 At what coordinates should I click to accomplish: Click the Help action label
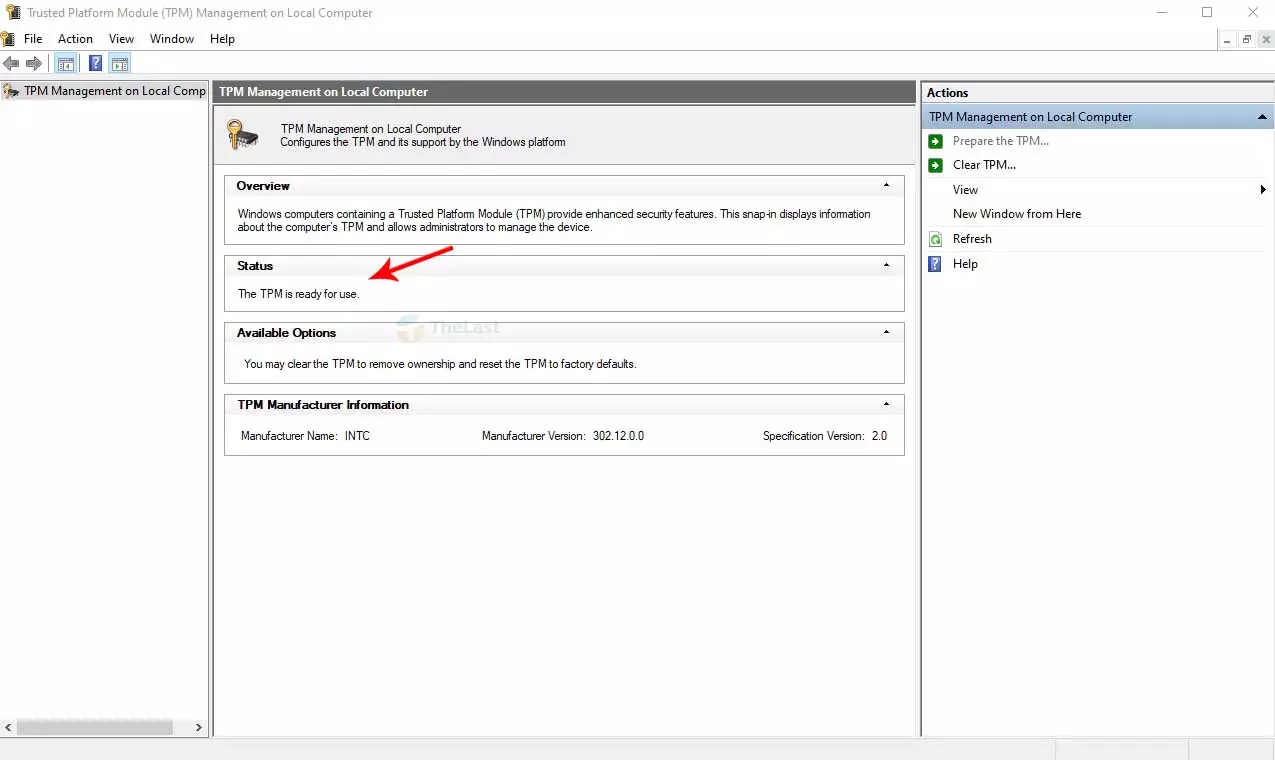click(x=965, y=264)
